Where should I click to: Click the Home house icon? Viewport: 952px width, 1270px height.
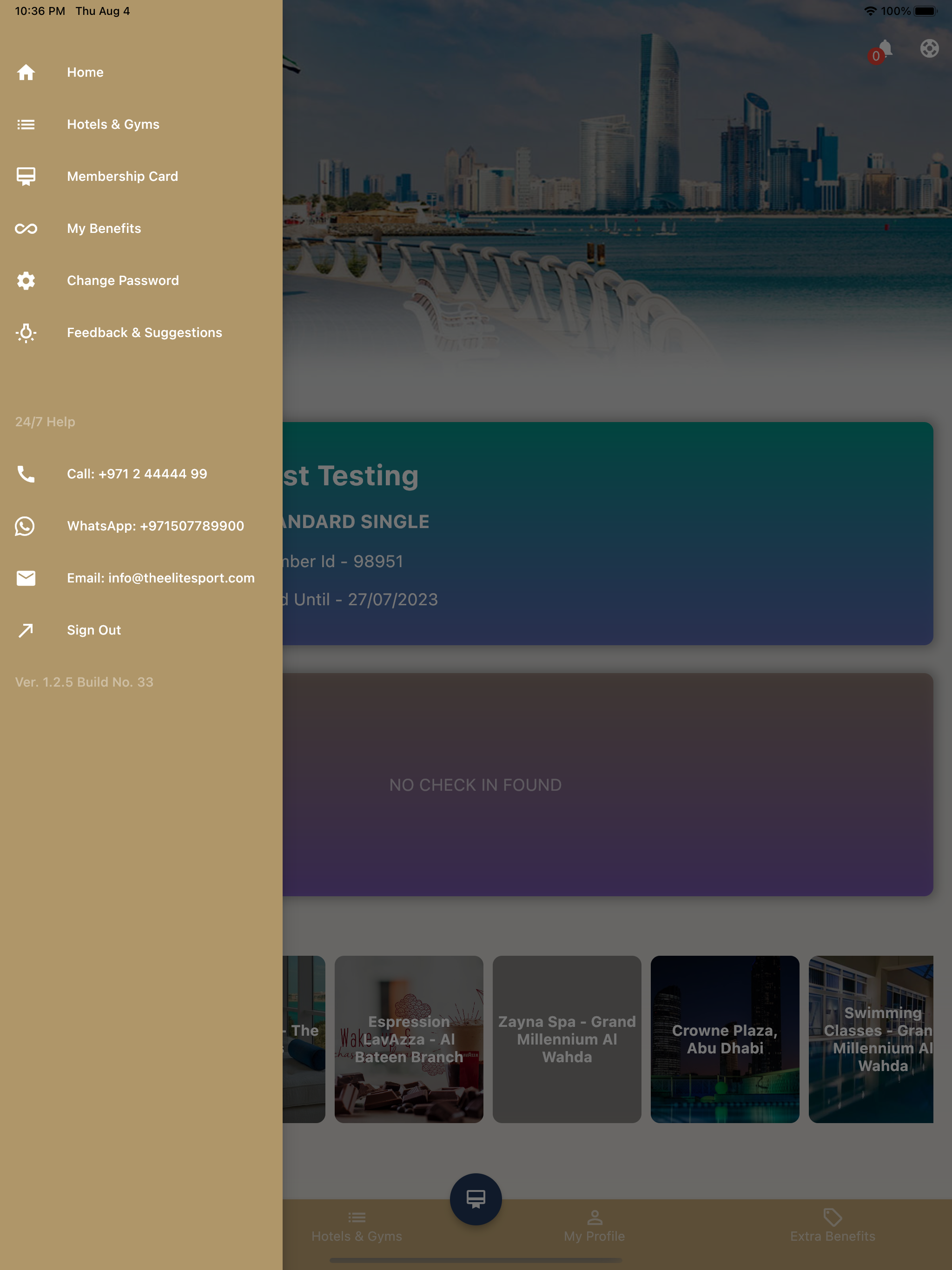(26, 73)
